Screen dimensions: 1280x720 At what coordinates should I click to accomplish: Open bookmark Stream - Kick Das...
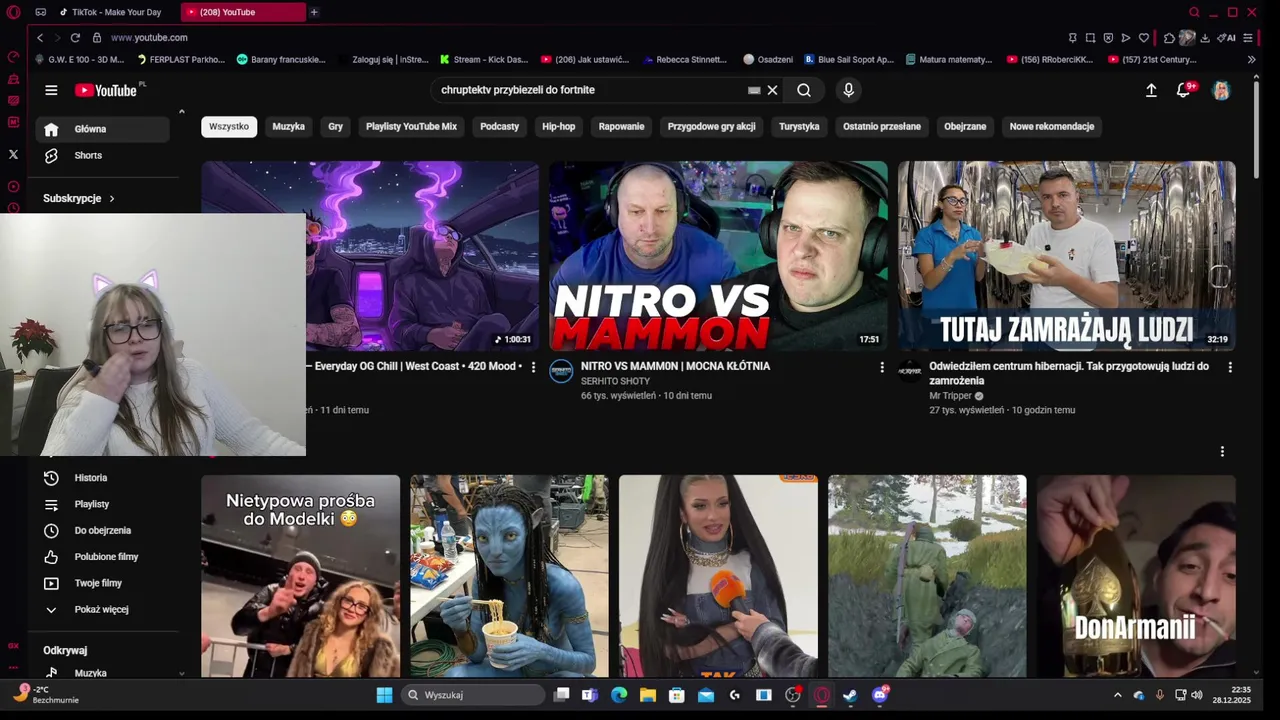(484, 59)
